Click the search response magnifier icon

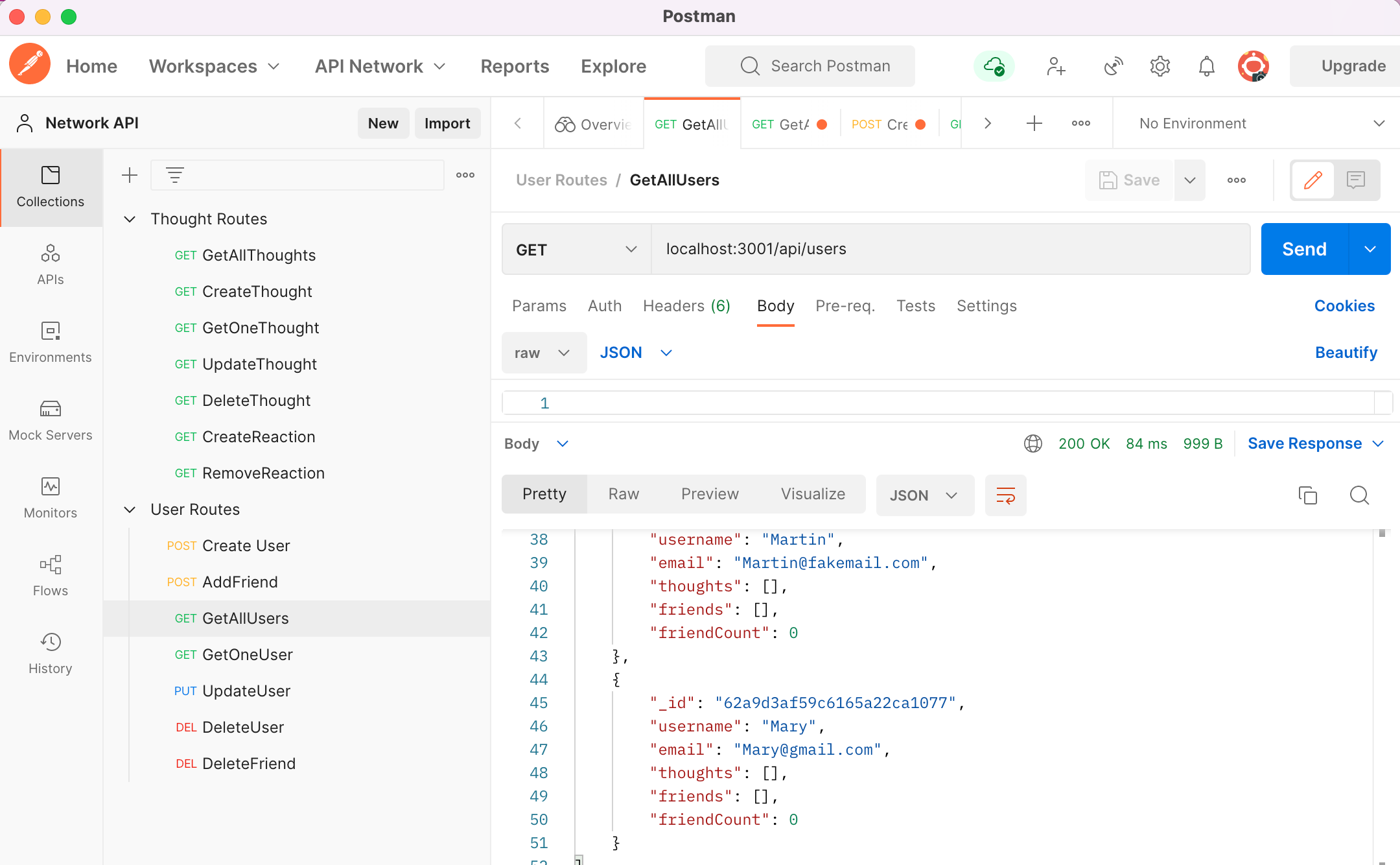click(x=1359, y=495)
